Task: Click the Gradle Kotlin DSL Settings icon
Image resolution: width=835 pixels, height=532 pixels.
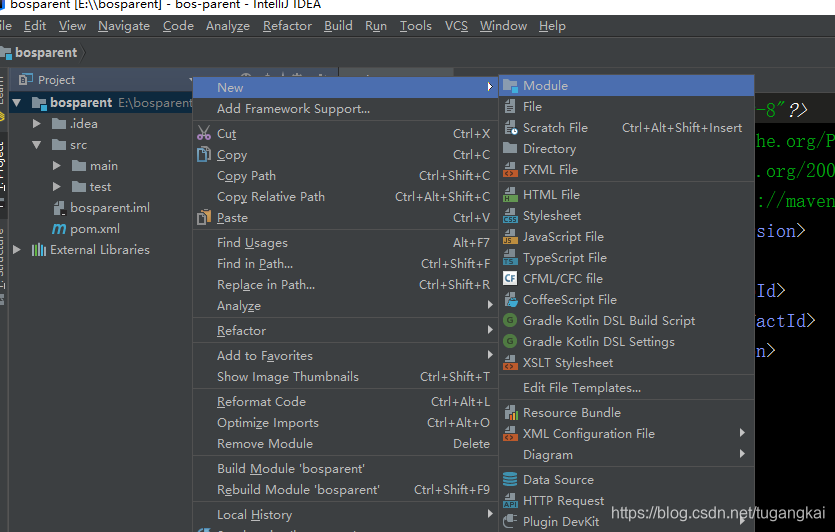Action: pos(510,341)
